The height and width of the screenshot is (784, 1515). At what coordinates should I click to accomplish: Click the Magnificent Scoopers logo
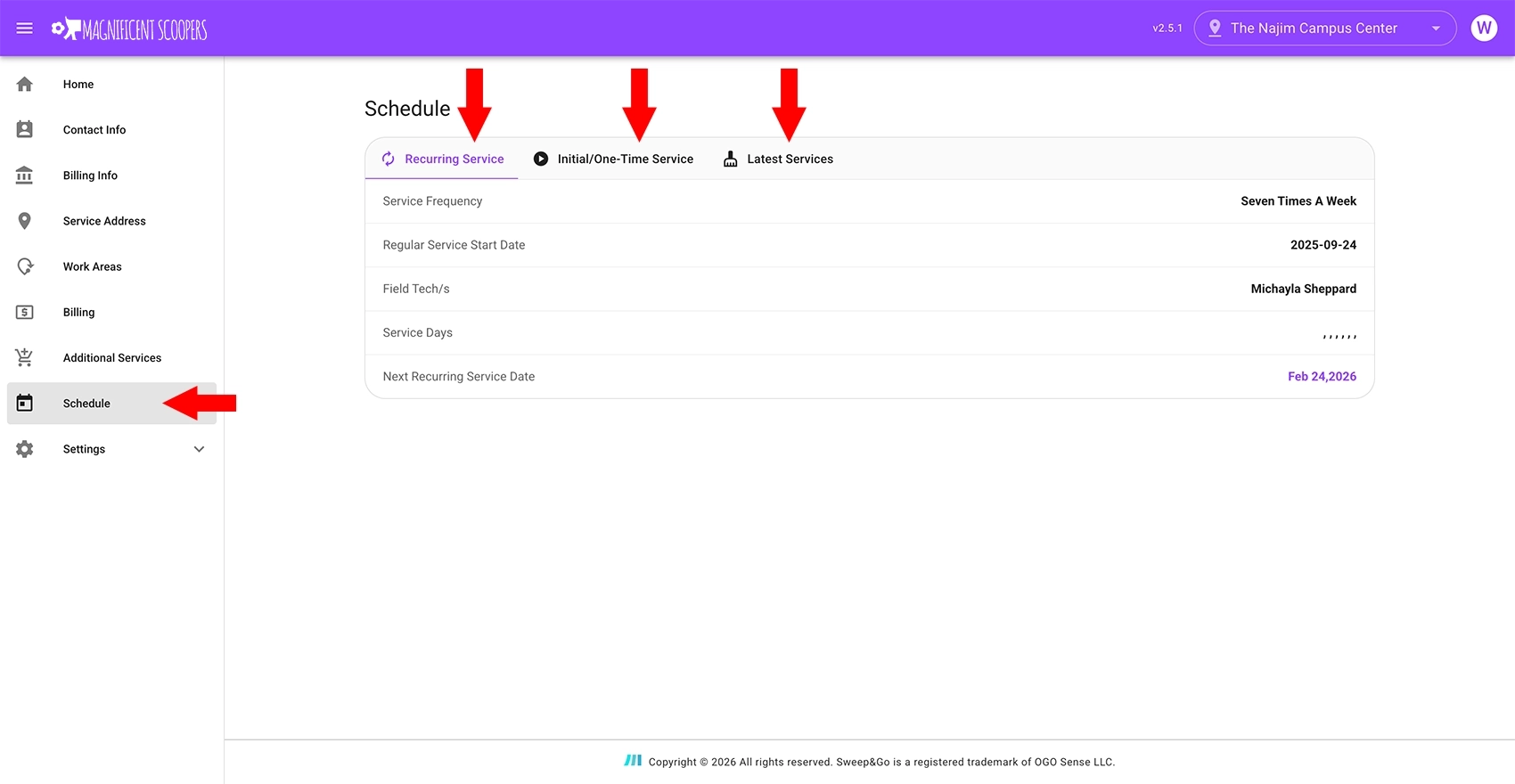click(129, 29)
